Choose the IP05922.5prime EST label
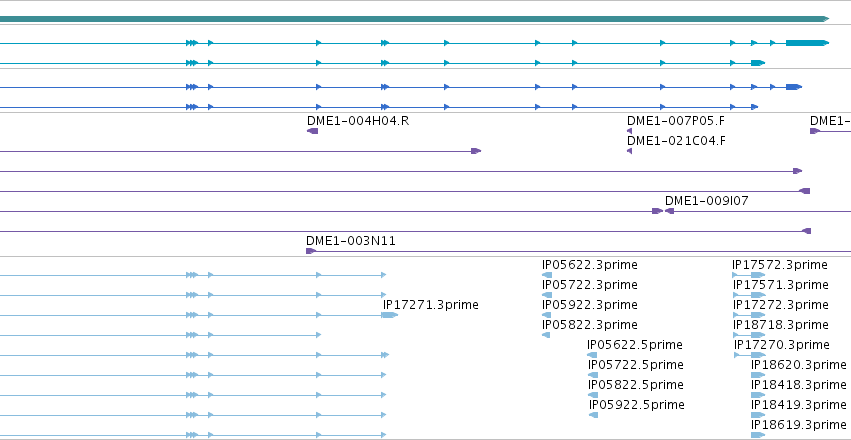 pyautogui.click(x=637, y=405)
